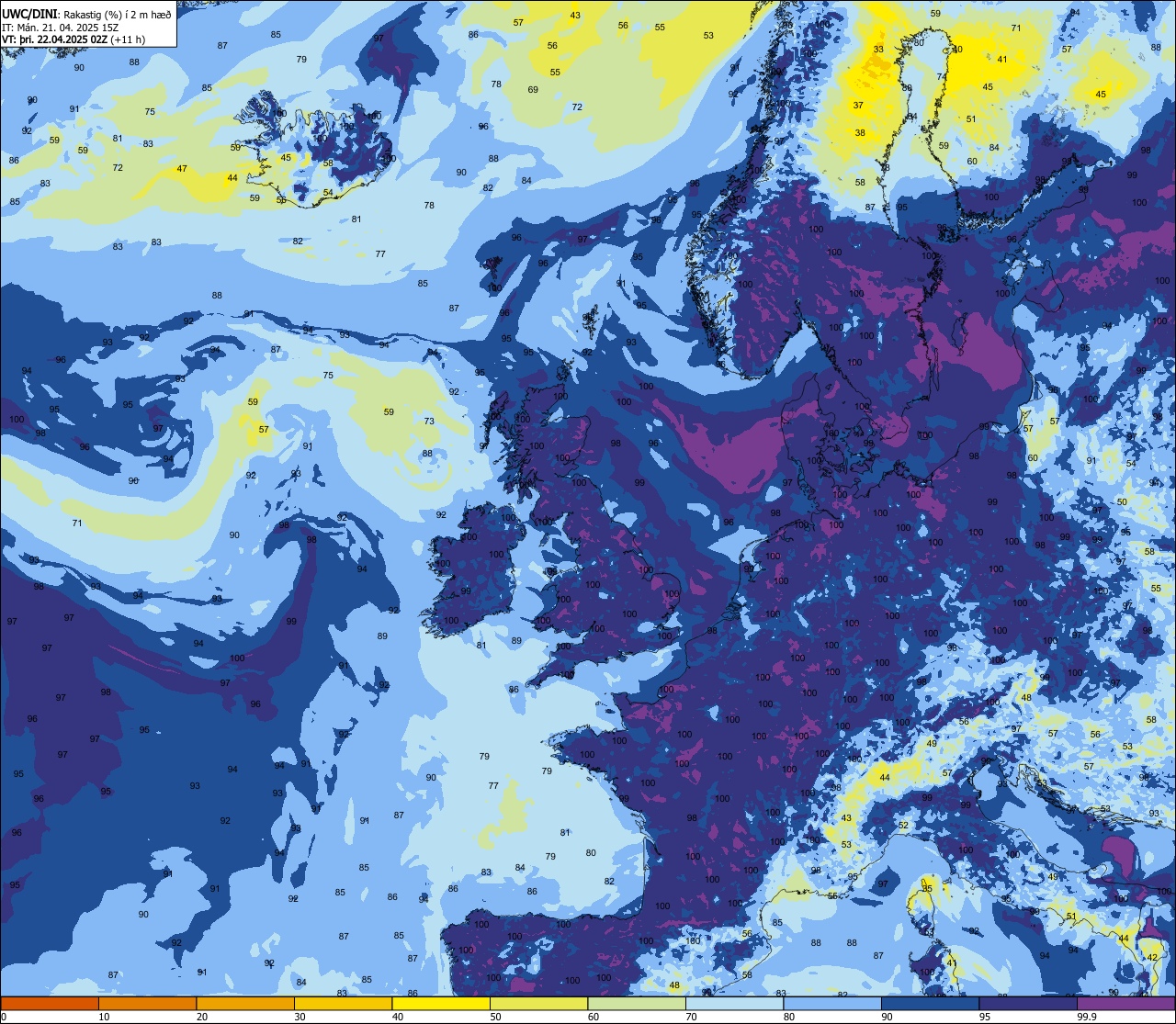Click the 20–30 light orange legend swatch

(x=245, y=1003)
